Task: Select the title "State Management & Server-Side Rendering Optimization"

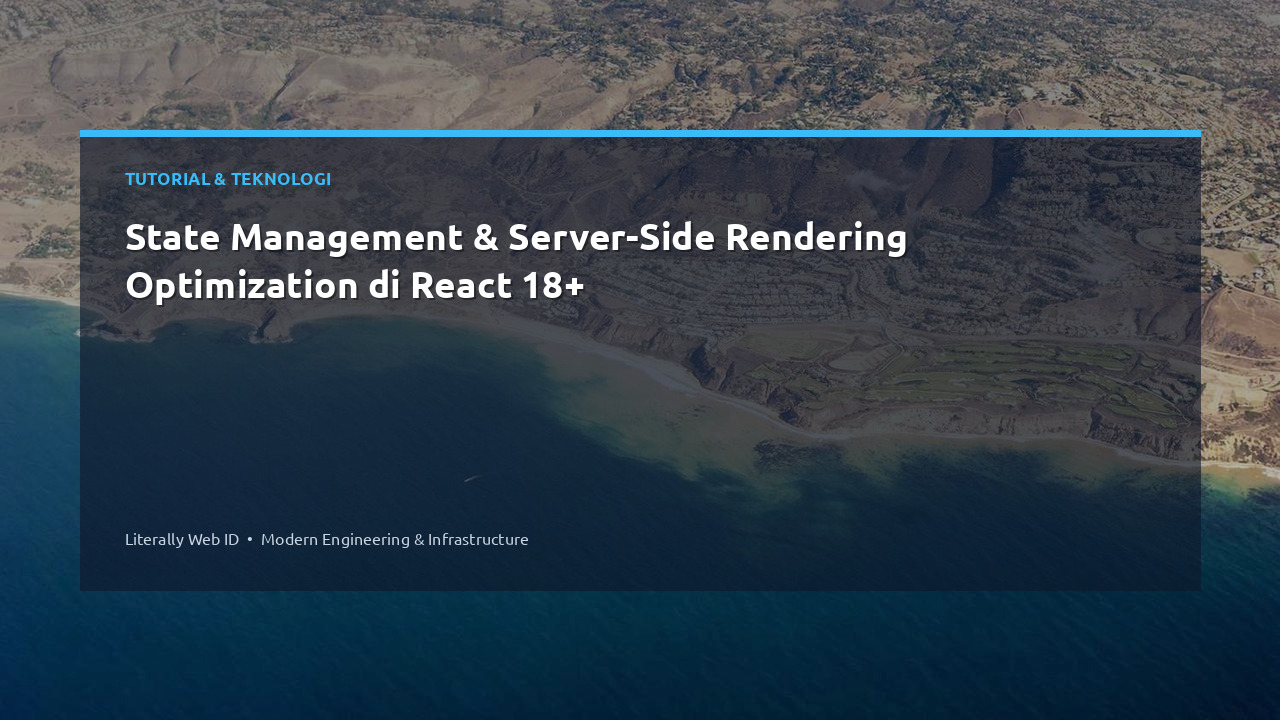Action: (516, 261)
